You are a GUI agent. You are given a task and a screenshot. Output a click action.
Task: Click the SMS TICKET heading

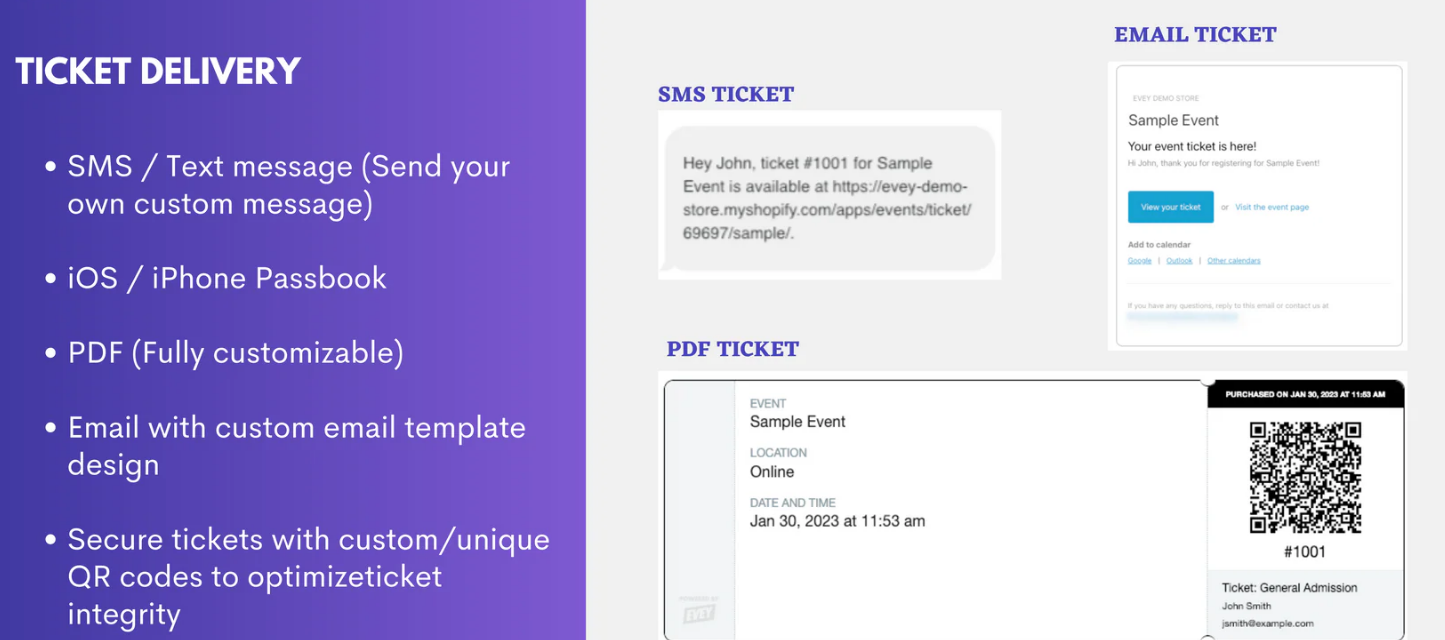click(x=726, y=94)
